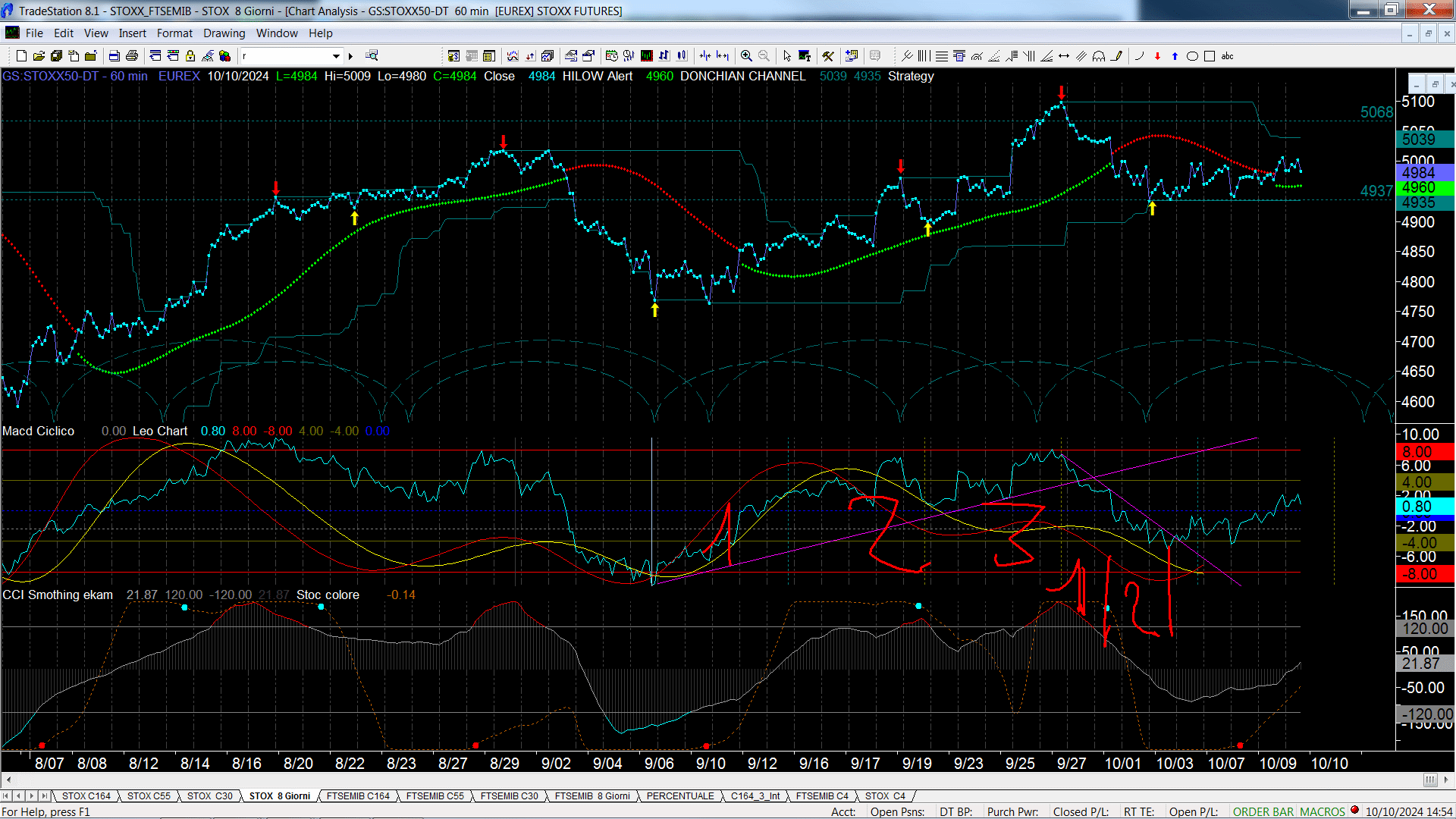The image size is (1456, 819).
Task: Open the Help menu
Action: 320,33
